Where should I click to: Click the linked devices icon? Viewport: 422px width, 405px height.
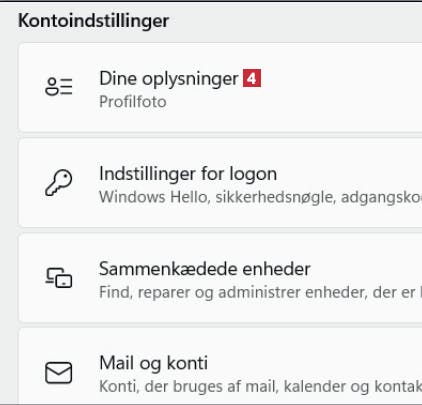[59, 277]
